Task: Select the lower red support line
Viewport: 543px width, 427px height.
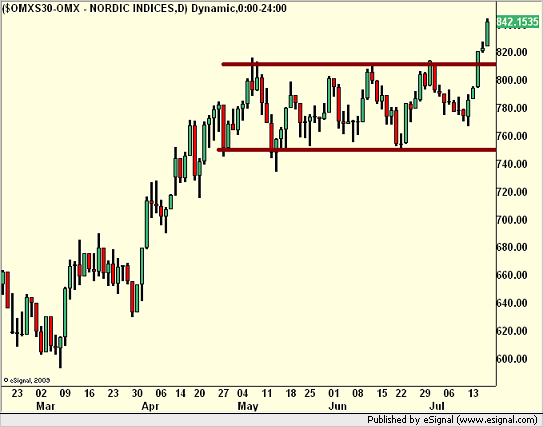Action: [x=356, y=150]
